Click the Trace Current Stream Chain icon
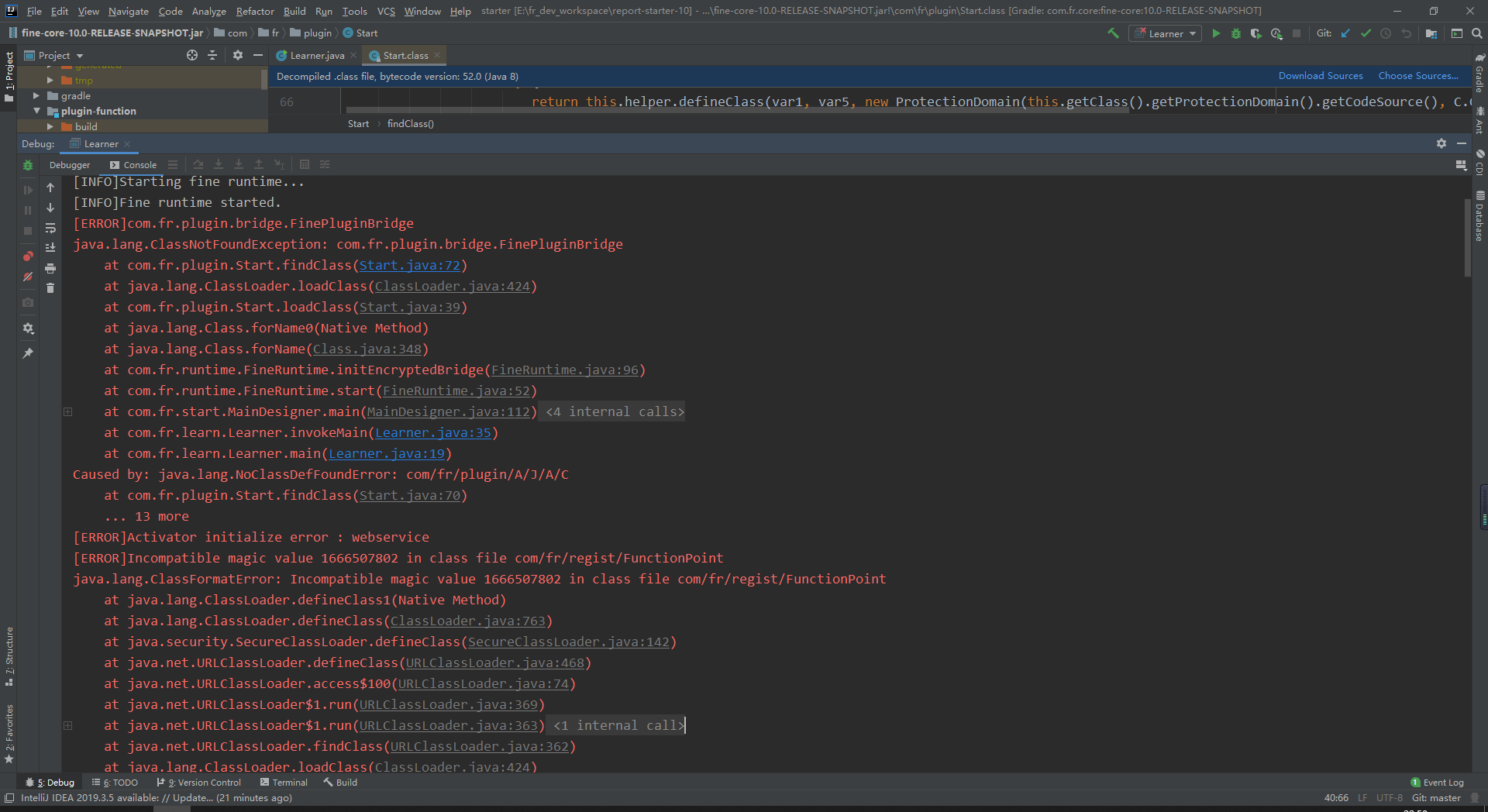The height and width of the screenshot is (812, 1488). [325, 164]
